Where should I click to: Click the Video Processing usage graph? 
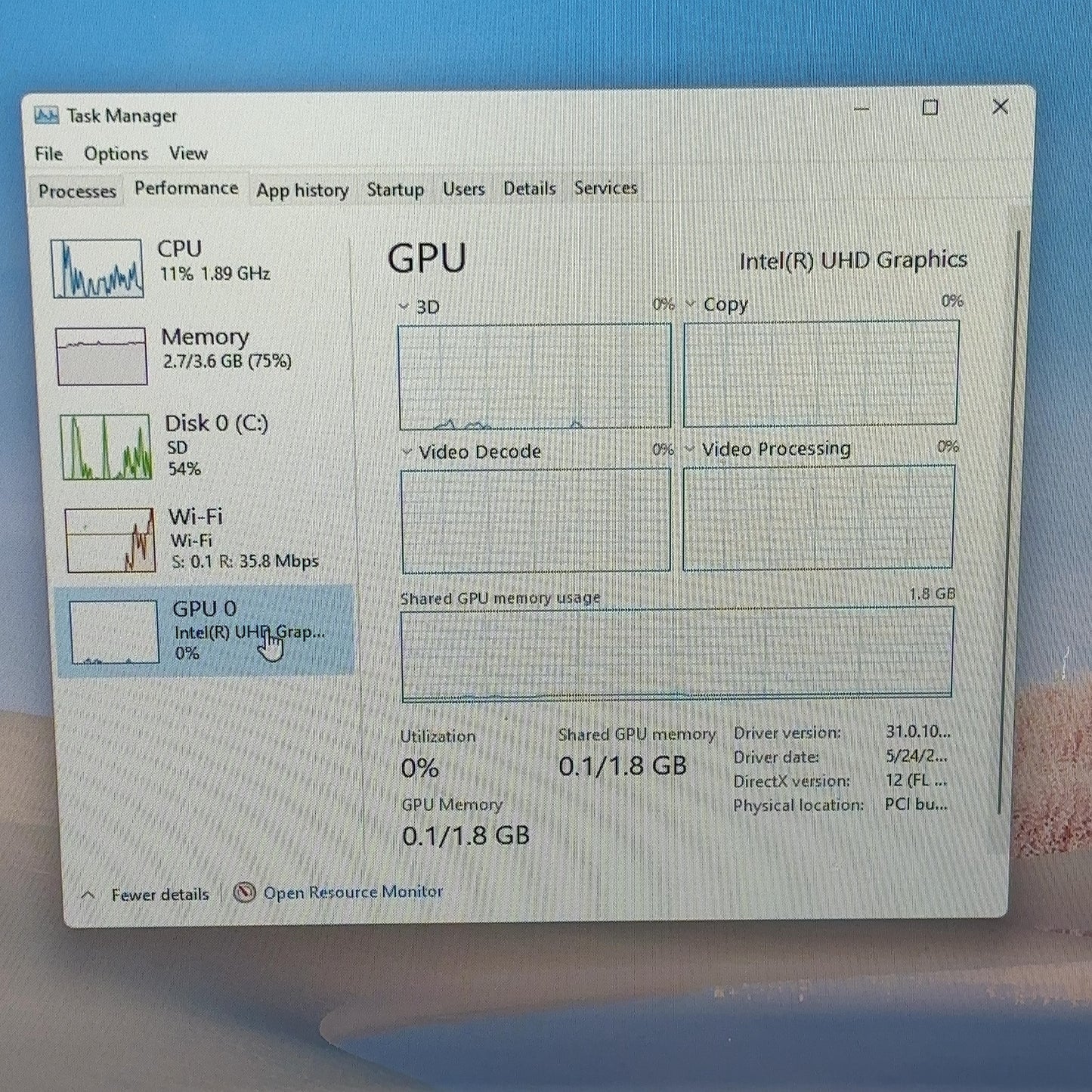[x=818, y=517]
